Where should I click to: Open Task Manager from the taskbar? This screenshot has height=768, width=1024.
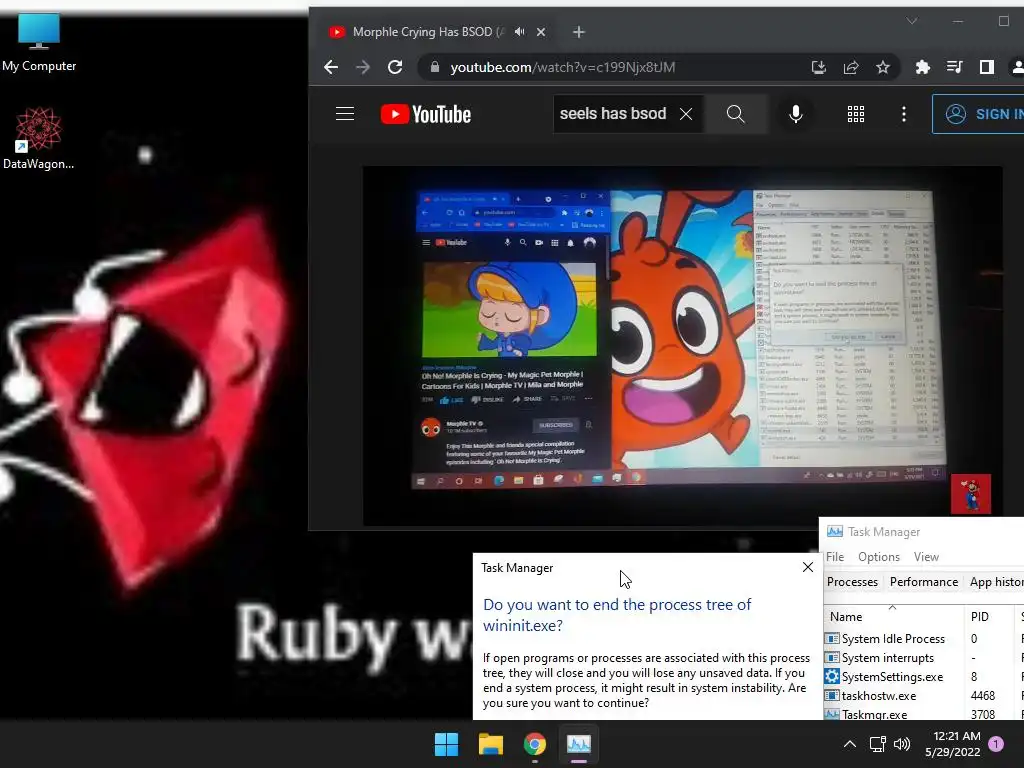point(579,744)
